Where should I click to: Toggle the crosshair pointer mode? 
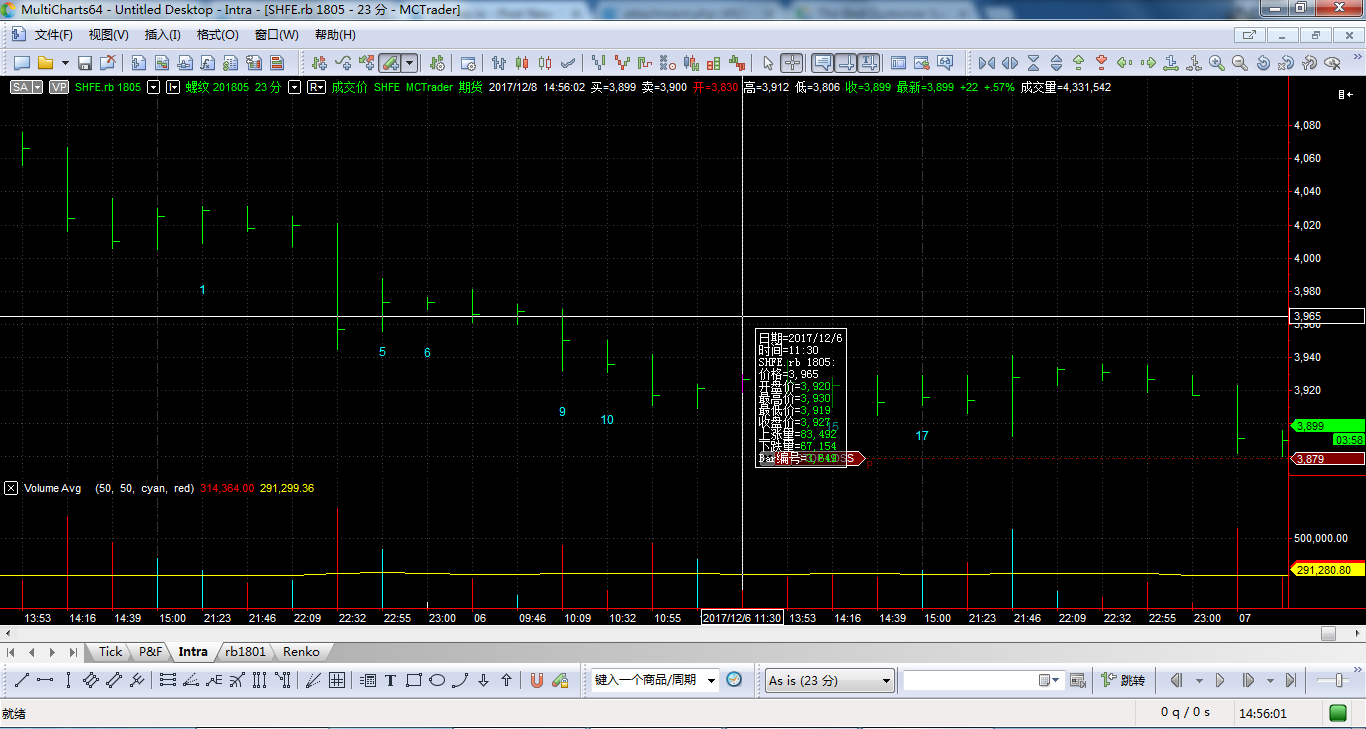click(791, 63)
